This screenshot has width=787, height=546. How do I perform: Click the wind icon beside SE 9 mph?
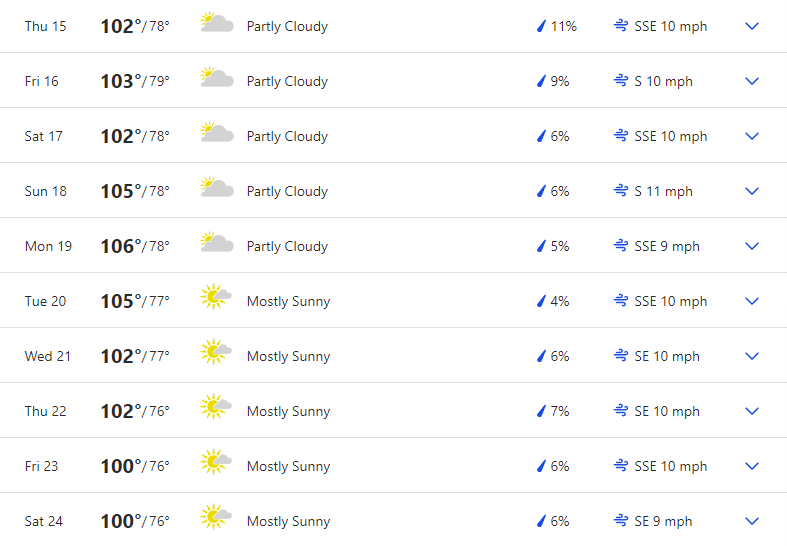point(621,520)
